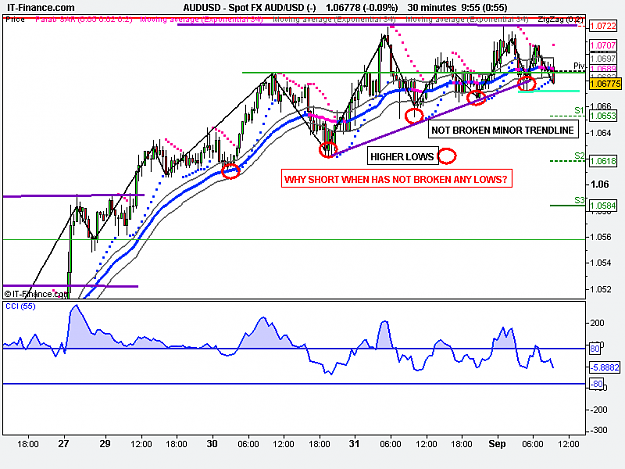The width and height of the screenshot is (625, 469).
Task: Click the yellow 1.06775 current price tag
Action: (605, 84)
